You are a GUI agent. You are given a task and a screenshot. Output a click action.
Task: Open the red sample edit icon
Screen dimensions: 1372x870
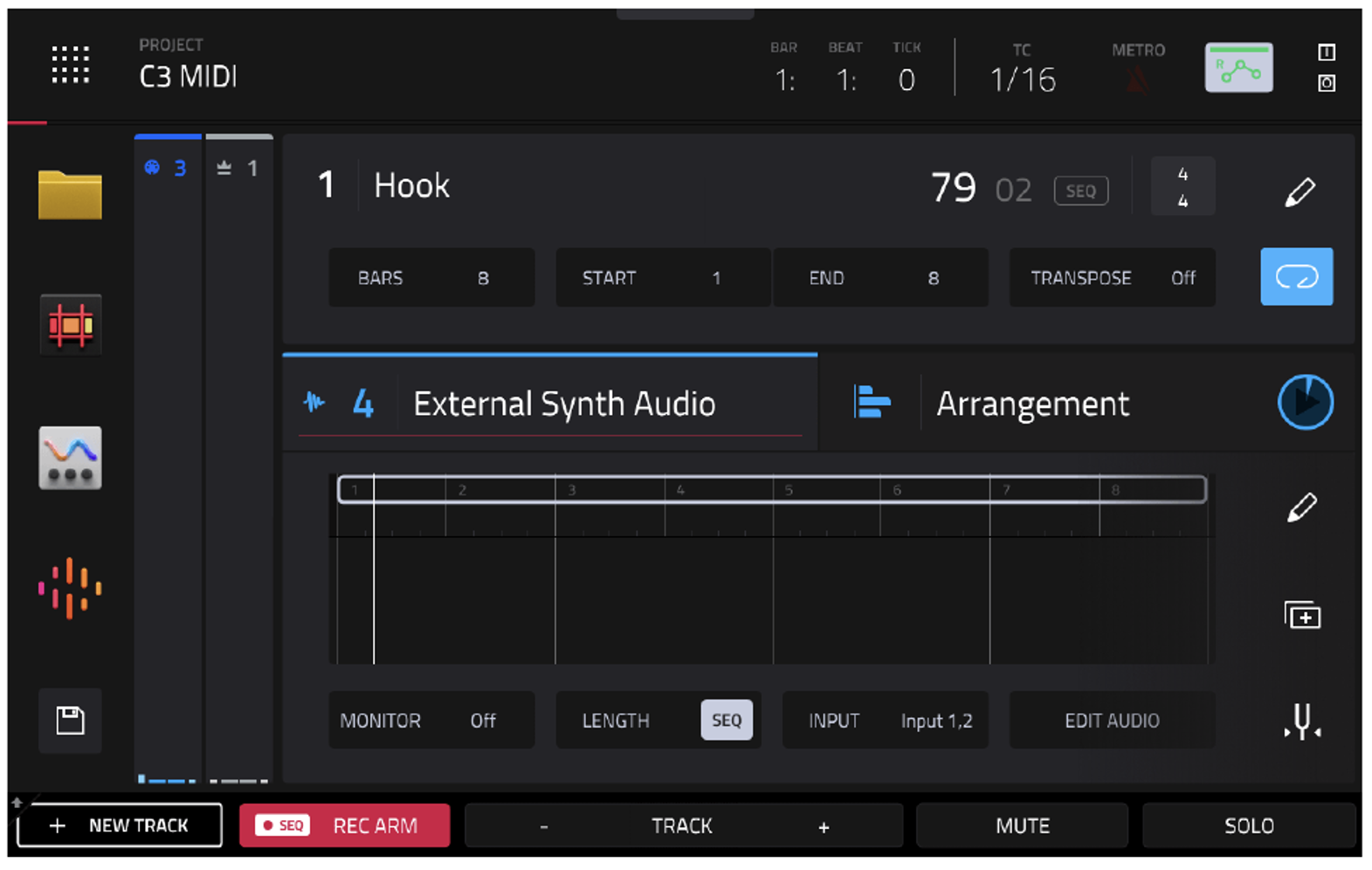pos(70,325)
